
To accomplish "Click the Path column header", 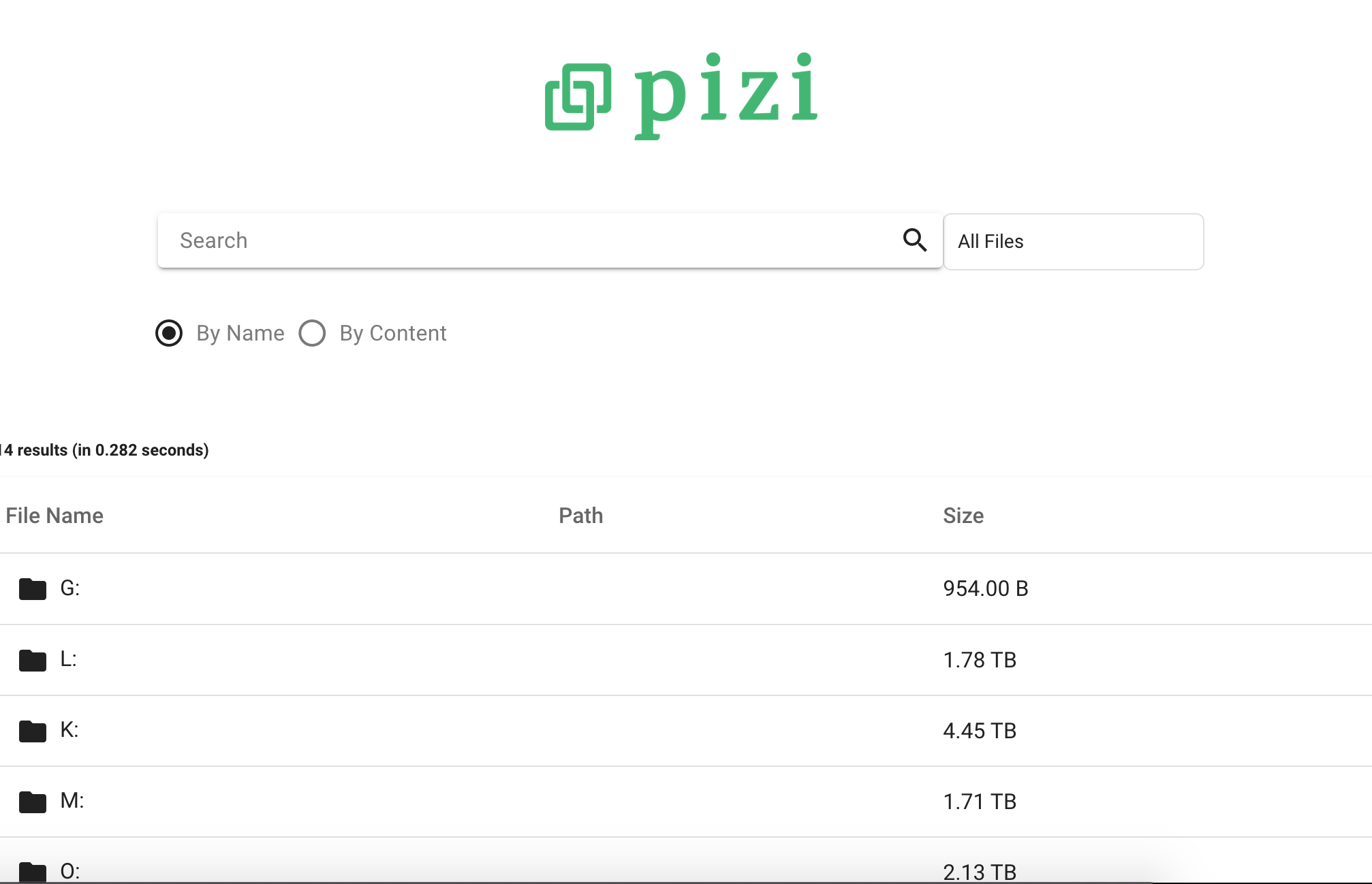I will click(581, 516).
